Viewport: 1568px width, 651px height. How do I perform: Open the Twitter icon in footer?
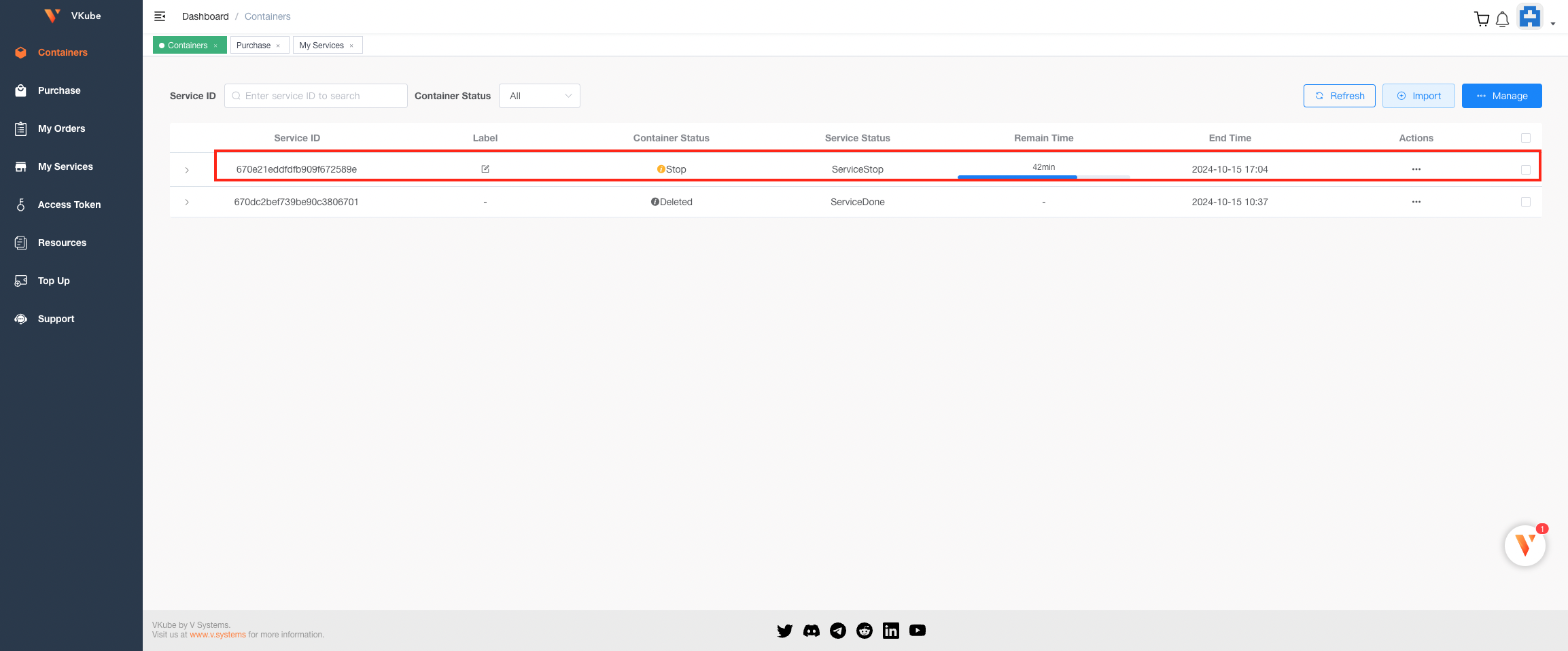pyautogui.click(x=785, y=631)
